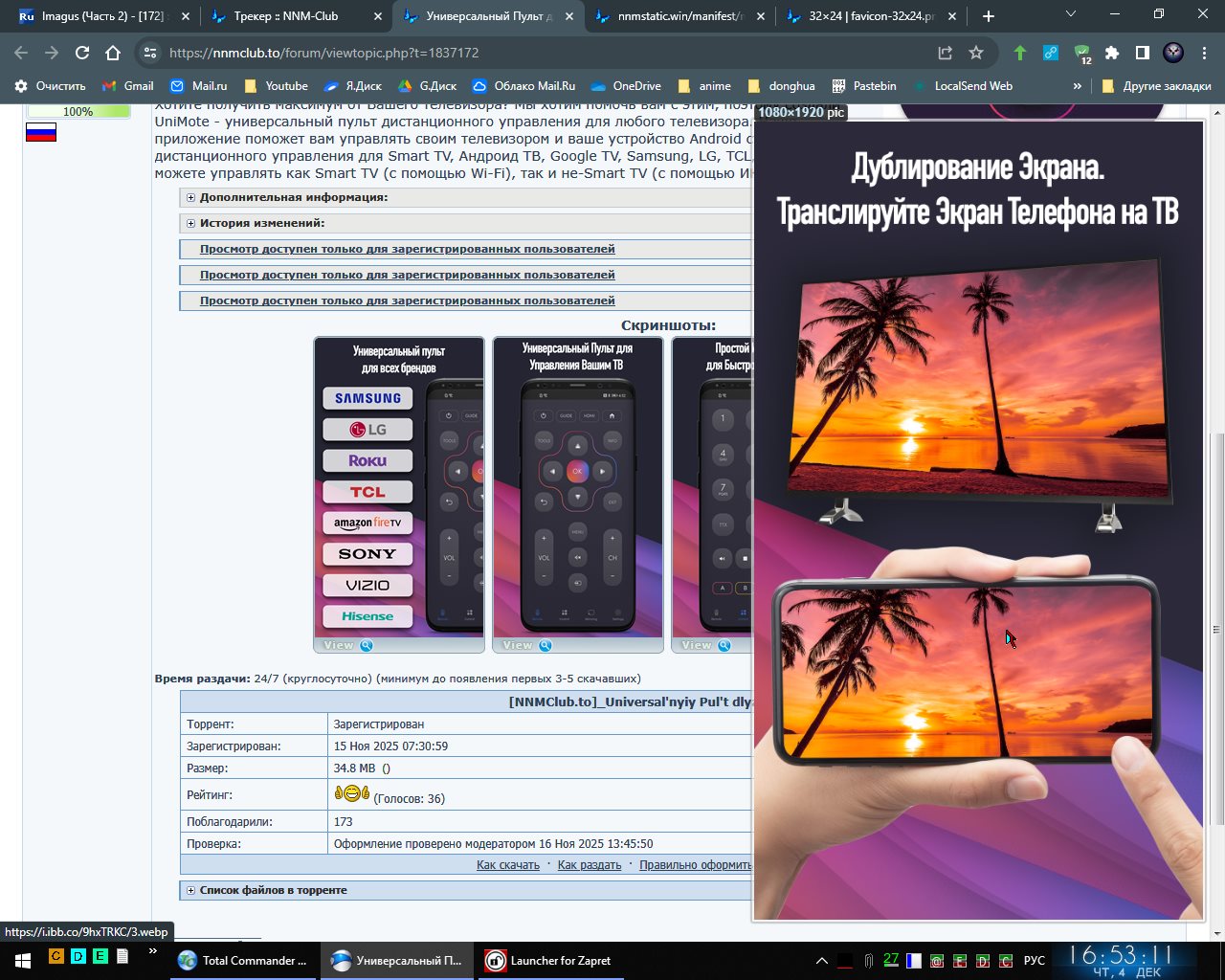
Task: Click the share page icon in address bar
Action: (945, 53)
